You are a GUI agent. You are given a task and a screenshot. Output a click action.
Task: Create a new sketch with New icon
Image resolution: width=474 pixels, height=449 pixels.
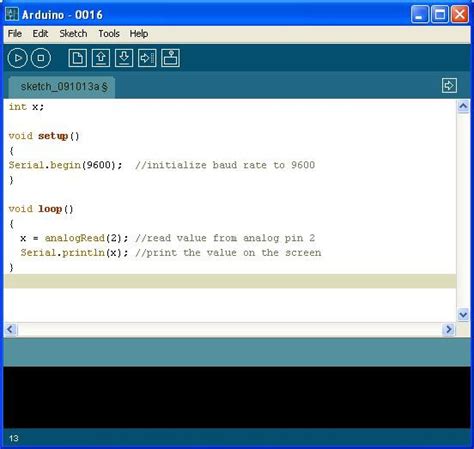(x=77, y=58)
